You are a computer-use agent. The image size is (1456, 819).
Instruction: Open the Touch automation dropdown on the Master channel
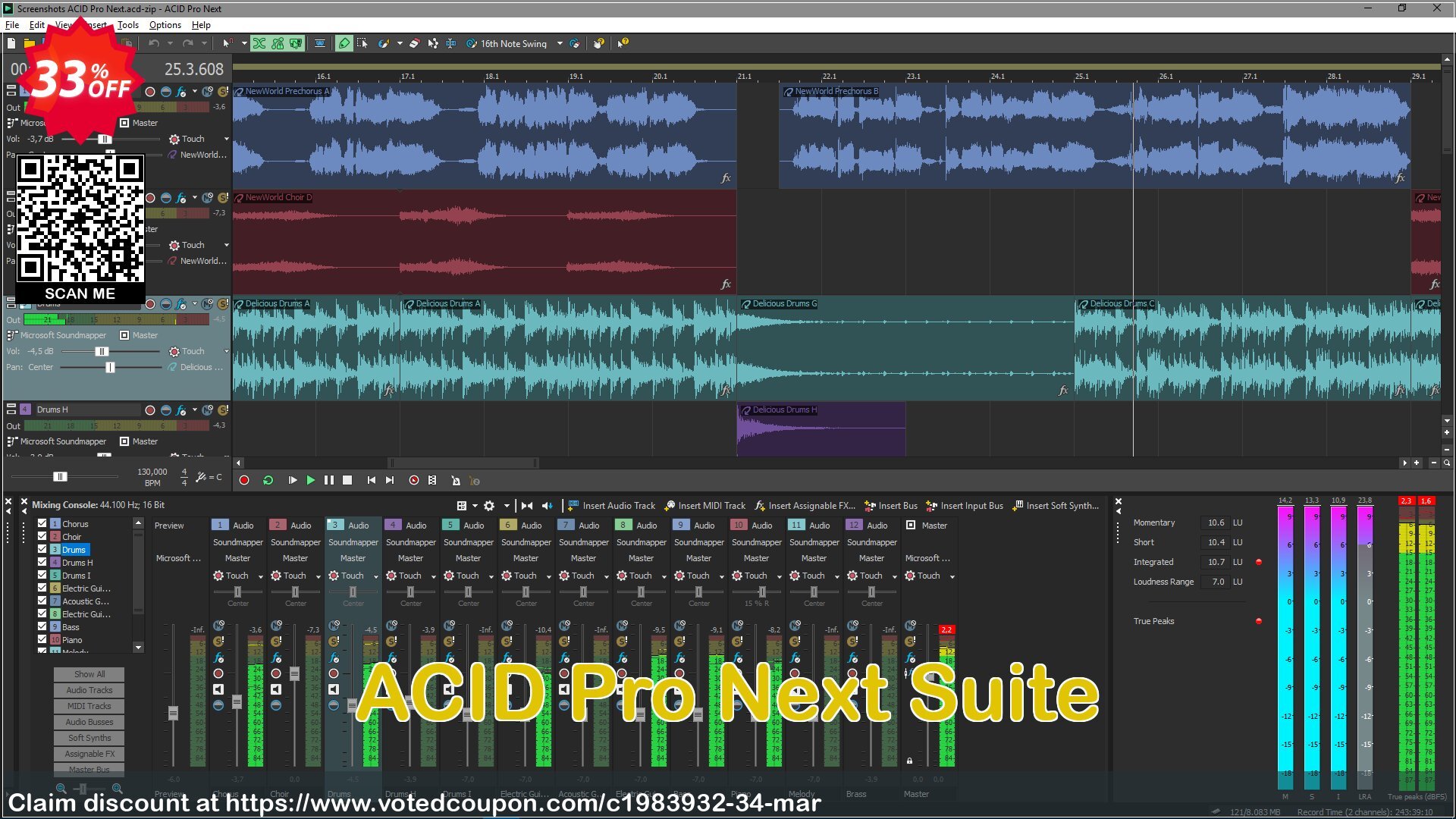[952, 576]
